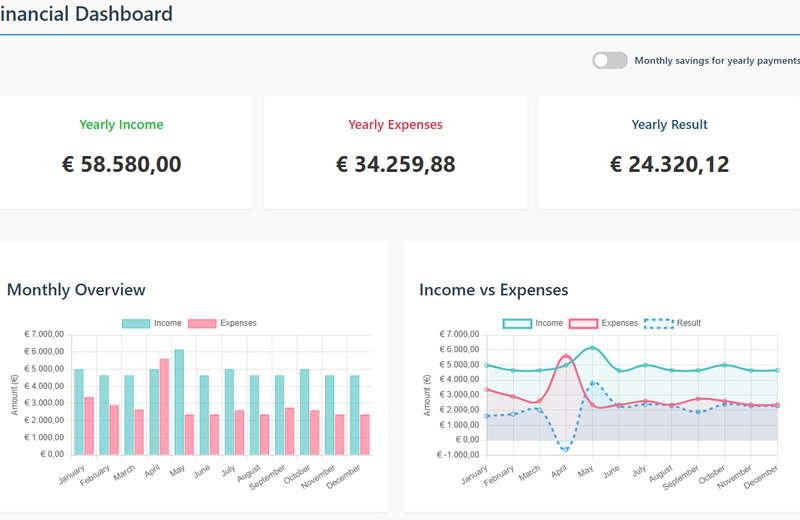Viewport: 800px width, 520px height.
Task: Click the December expenses bar in Monthly Overview
Action: 365,435
